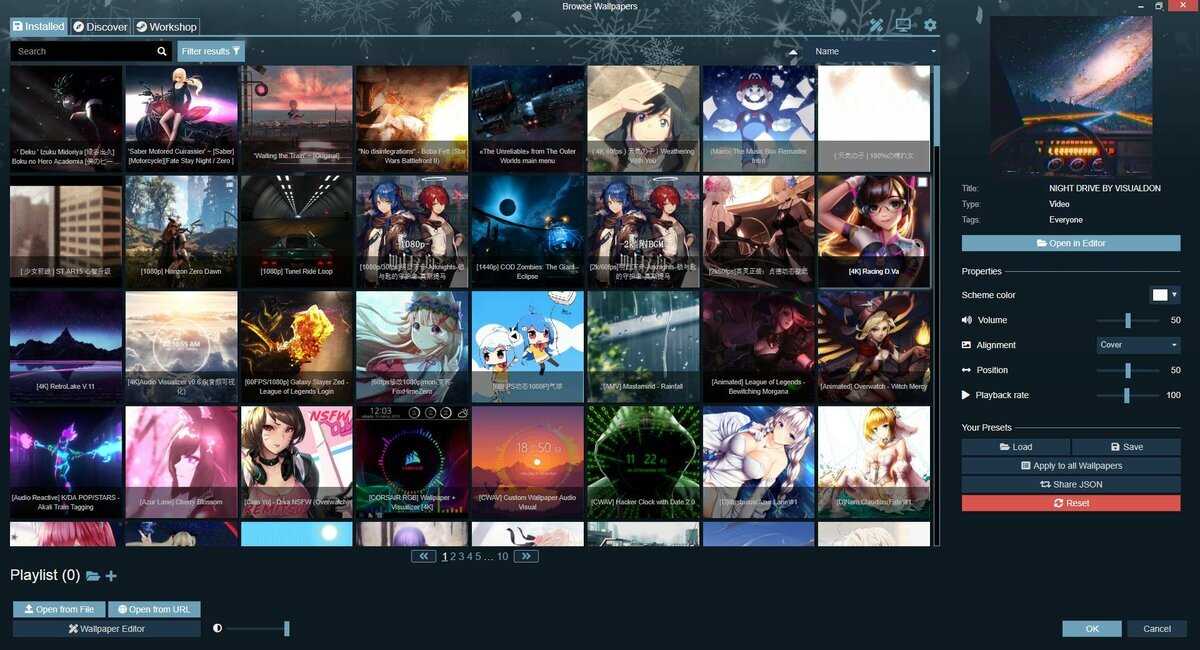This screenshot has height=650, width=1200.
Task: Click the Share JSON button
Action: [1071, 484]
